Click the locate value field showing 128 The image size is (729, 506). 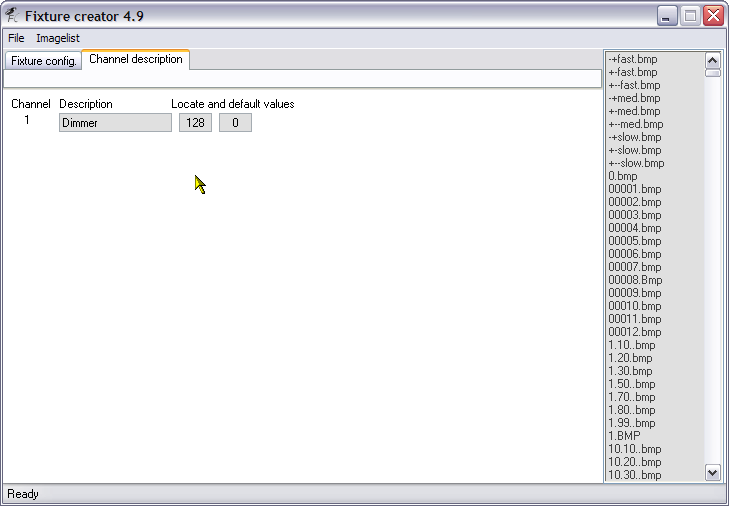pos(195,123)
